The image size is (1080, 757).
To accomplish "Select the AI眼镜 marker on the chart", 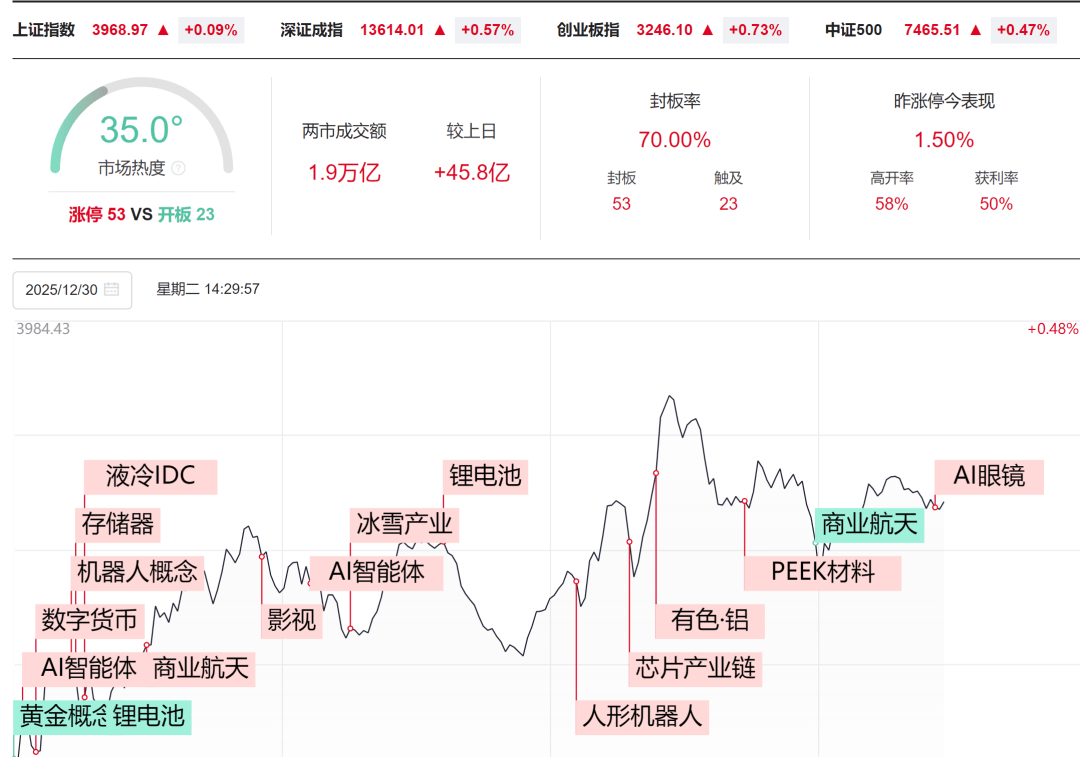I will click(x=991, y=476).
